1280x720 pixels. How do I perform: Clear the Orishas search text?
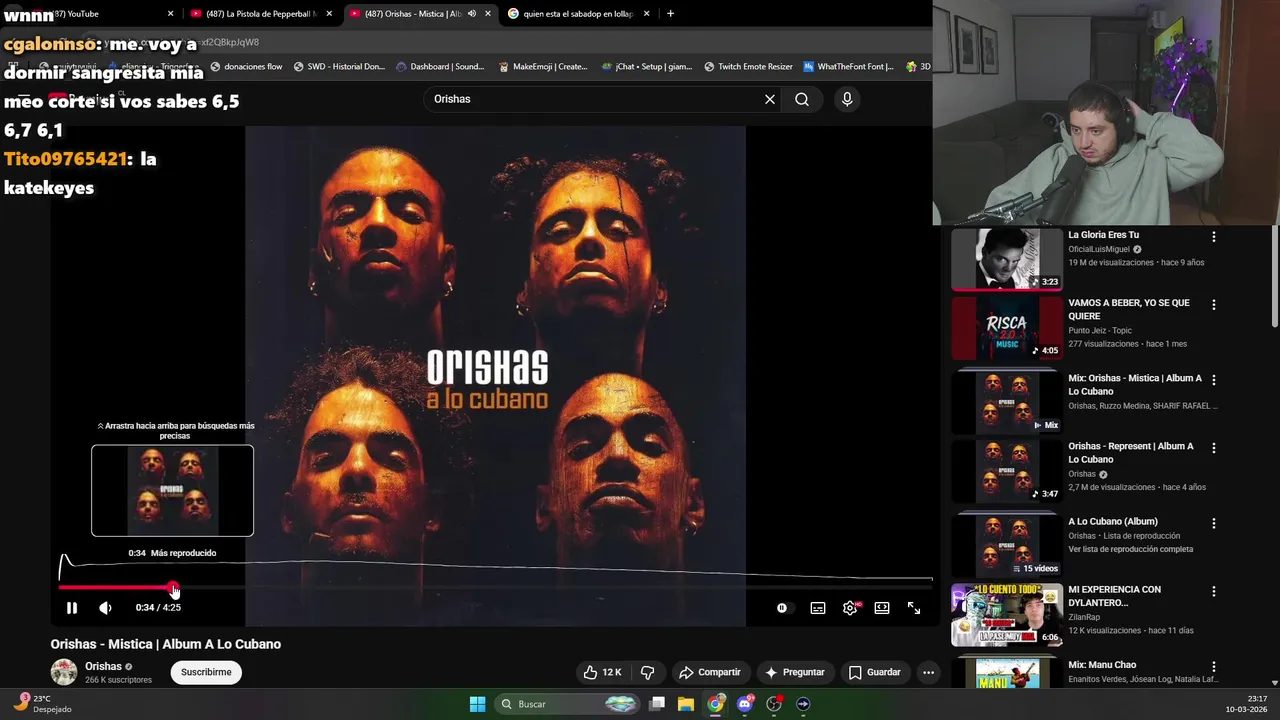point(770,99)
